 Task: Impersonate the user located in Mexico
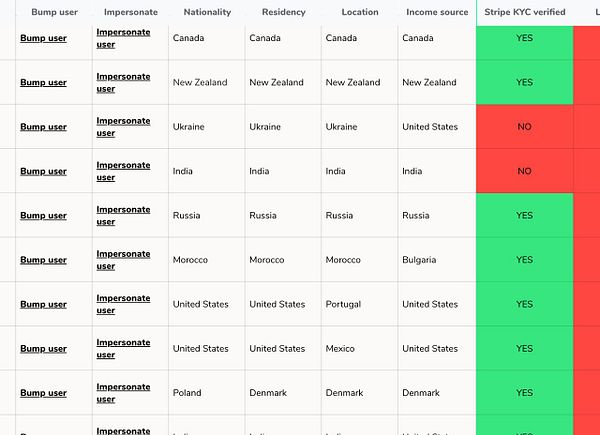click(123, 348)
